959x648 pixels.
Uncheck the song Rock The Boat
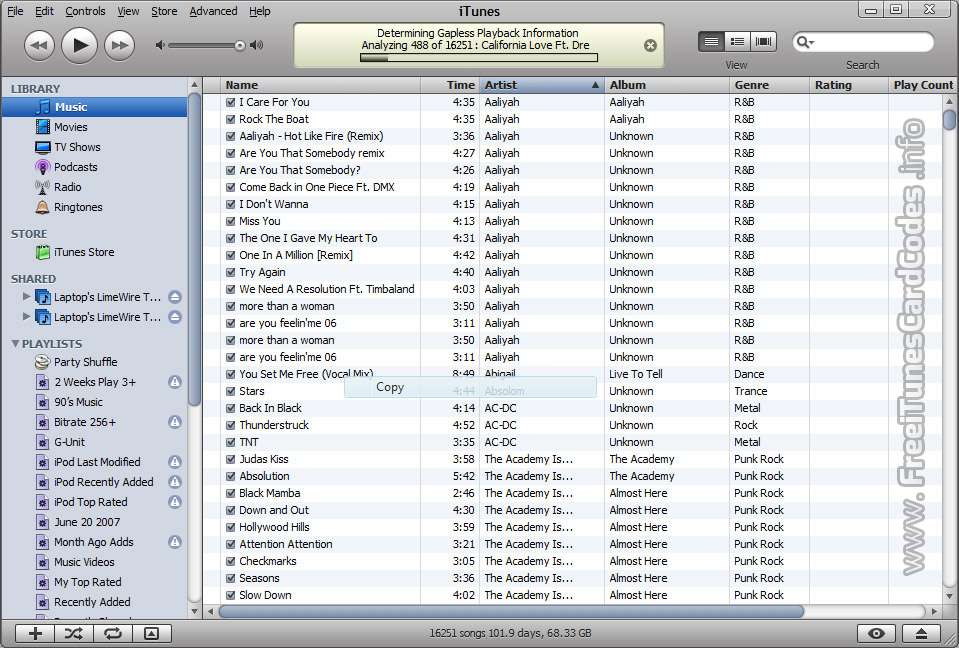tap(231, 119)
